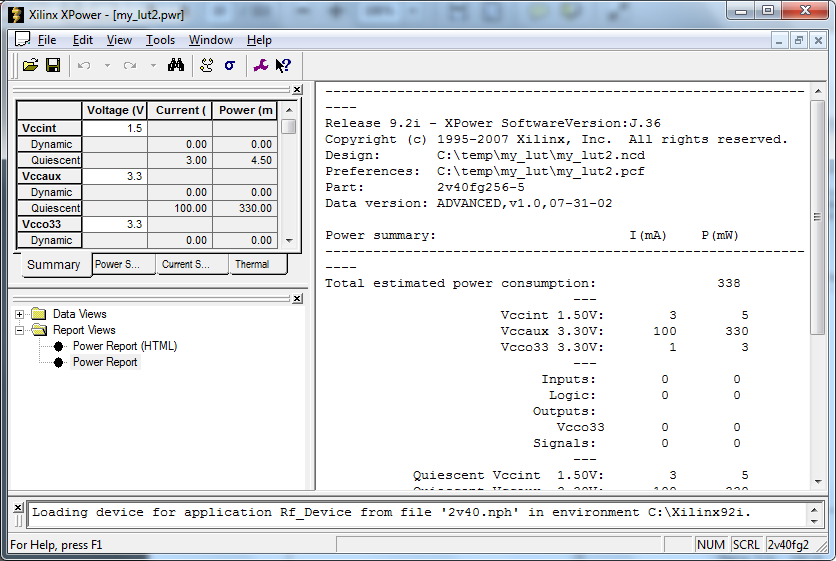Open the Window menu
Screen dimensions: 836x561
[x=211, y=40]
